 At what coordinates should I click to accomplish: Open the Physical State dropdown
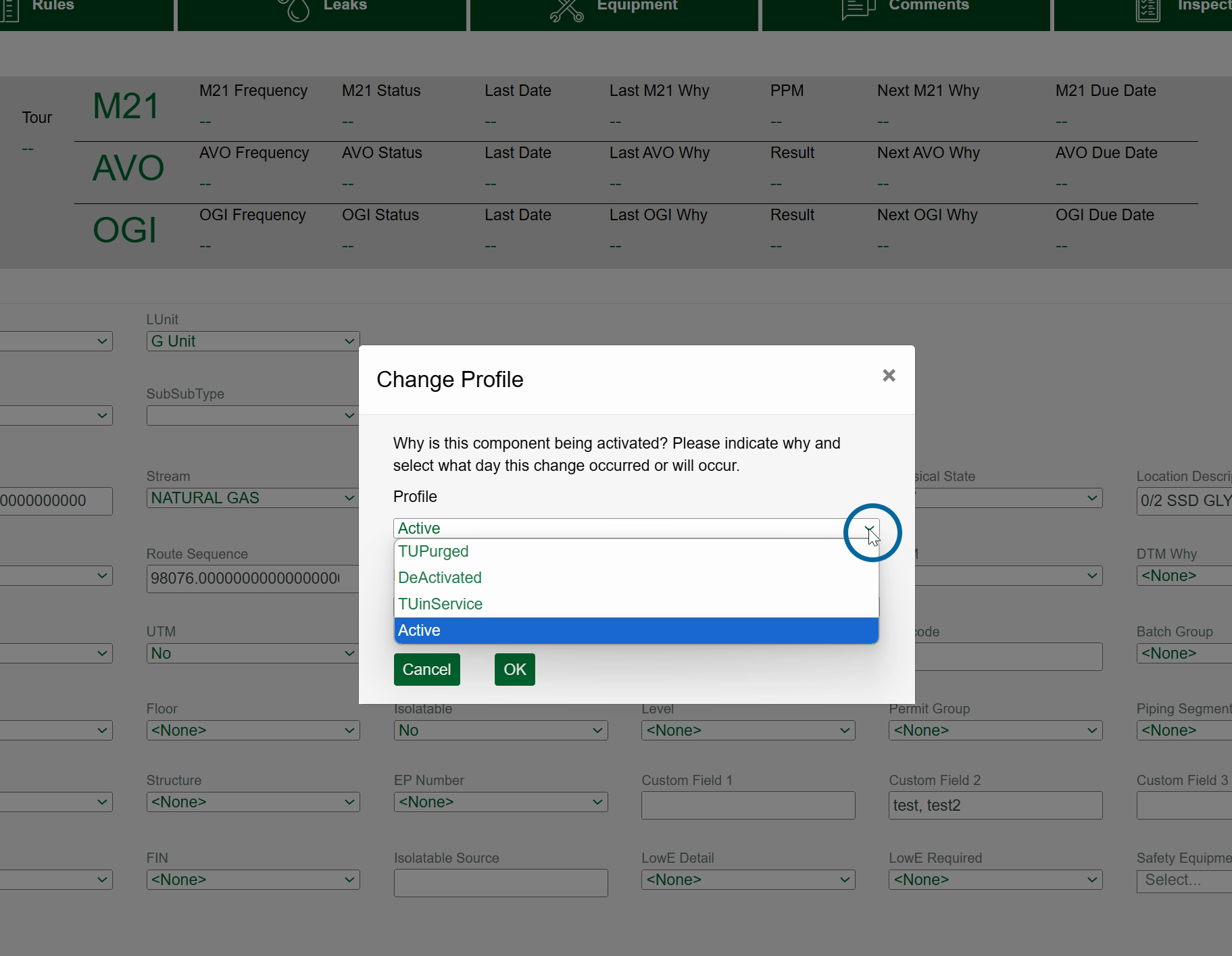(1008, 498)
